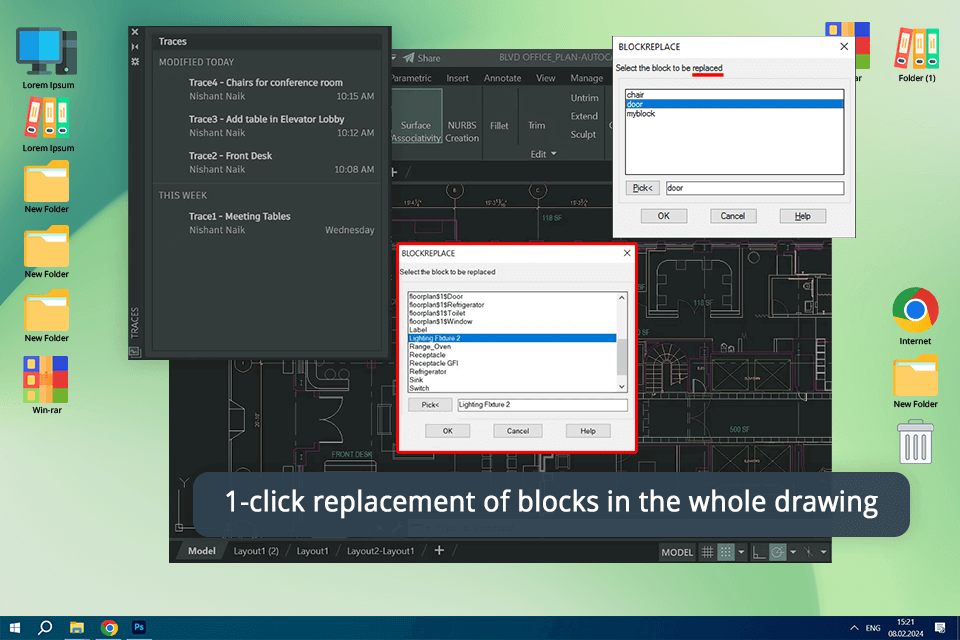
Task: Switch to the Parametric ribbon tab
Action: (x=411, y=78)
